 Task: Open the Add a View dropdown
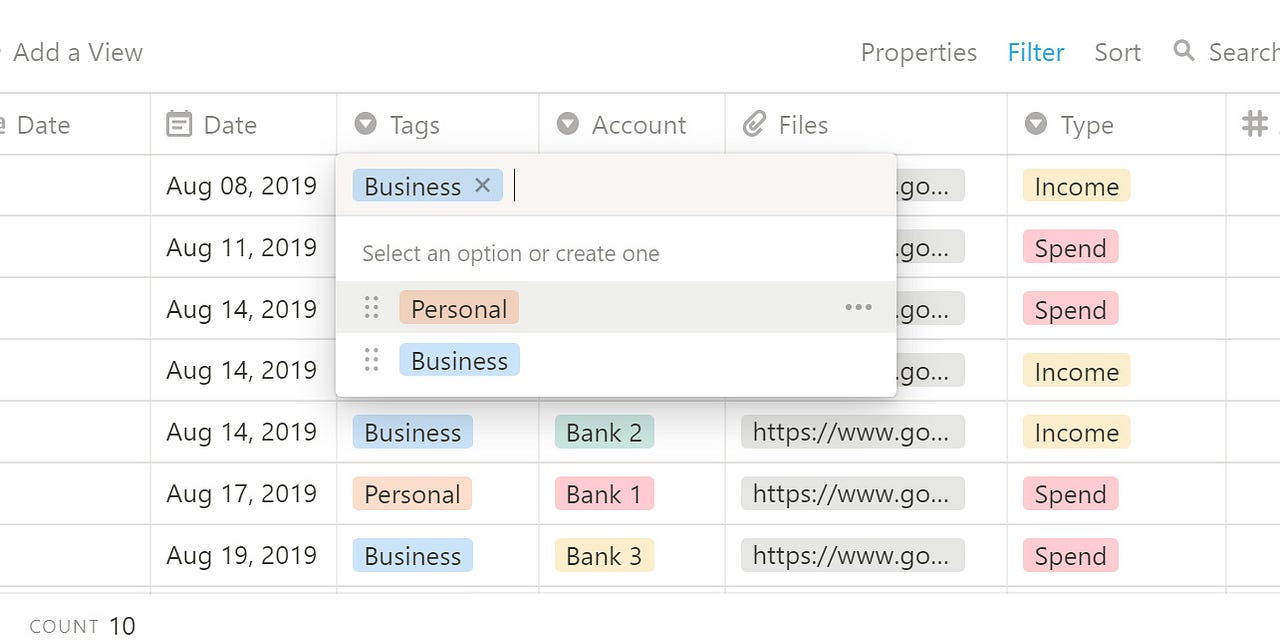(x=76, y=52)
